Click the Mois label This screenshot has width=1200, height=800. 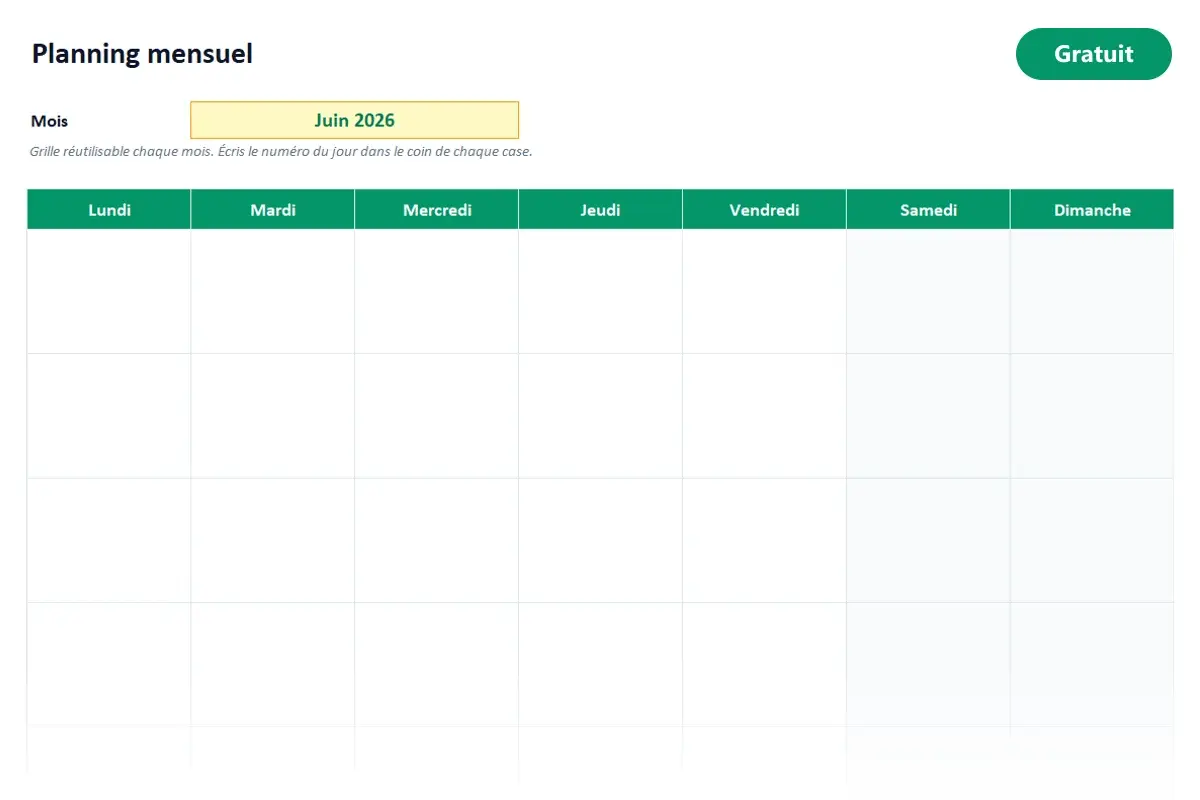(50, 121)
